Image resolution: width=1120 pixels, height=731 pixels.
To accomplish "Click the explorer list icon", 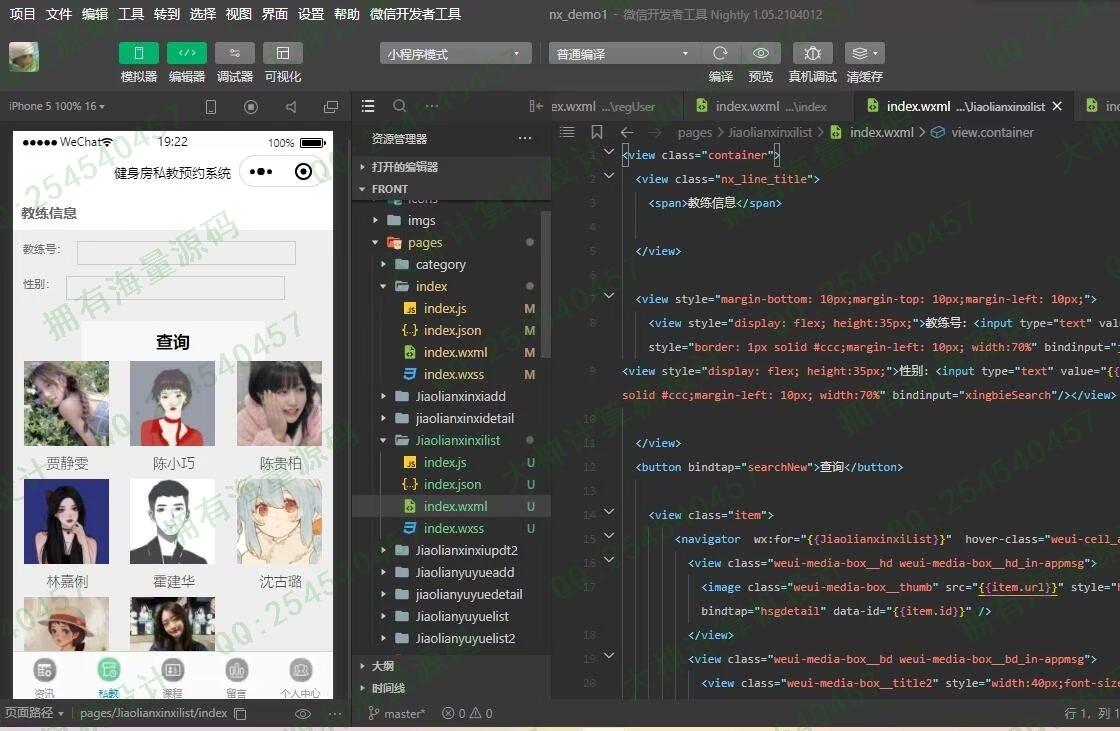I will (x=368, y=106).
